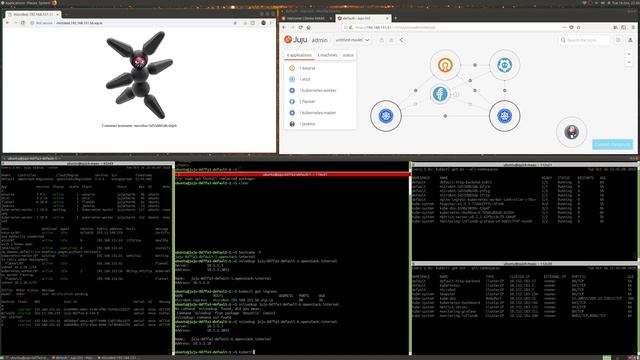Select kubernetes-worker in the application list
The image size is (640, 360).
click(x=320, y=90)
